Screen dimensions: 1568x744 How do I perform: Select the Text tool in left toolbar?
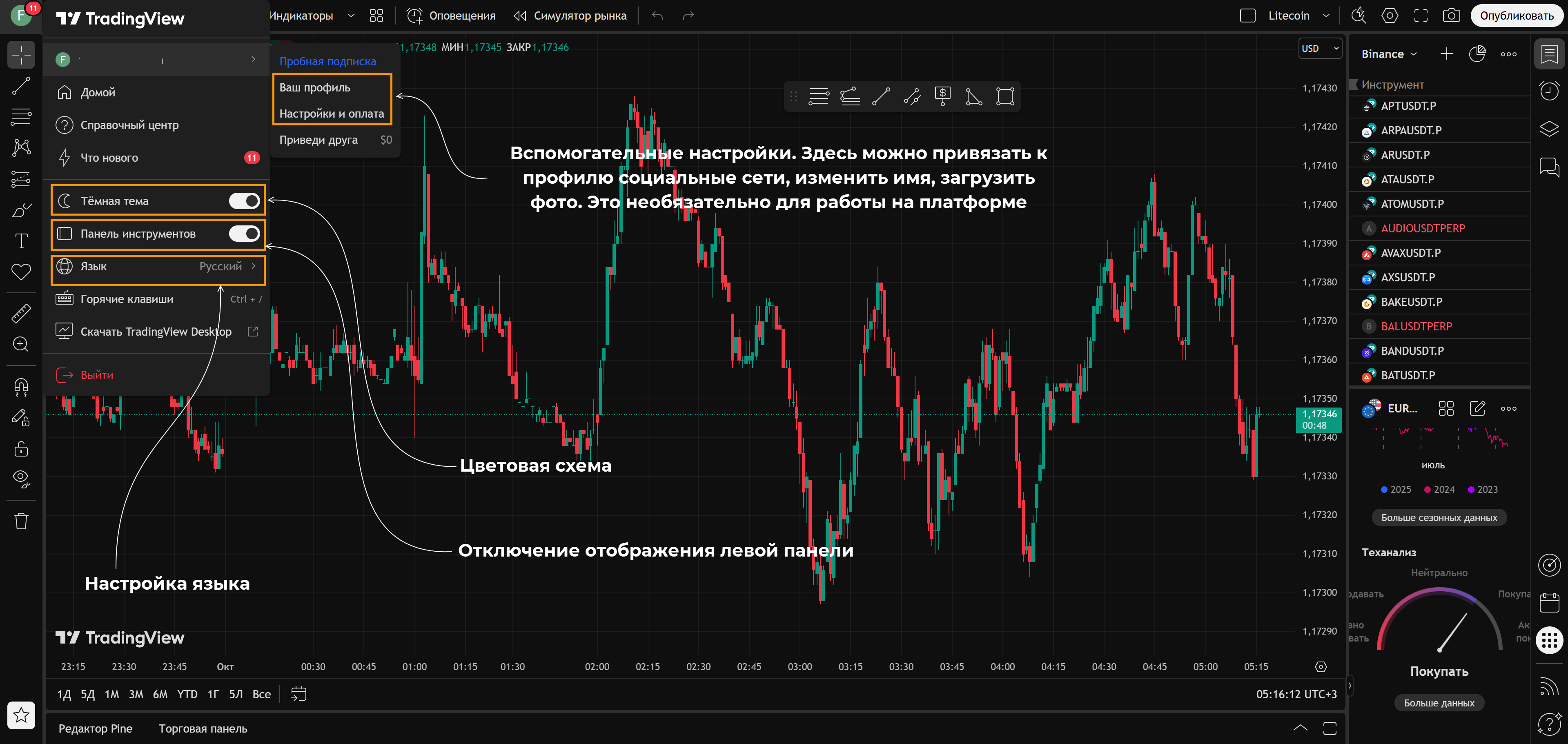tap(21, 241)
